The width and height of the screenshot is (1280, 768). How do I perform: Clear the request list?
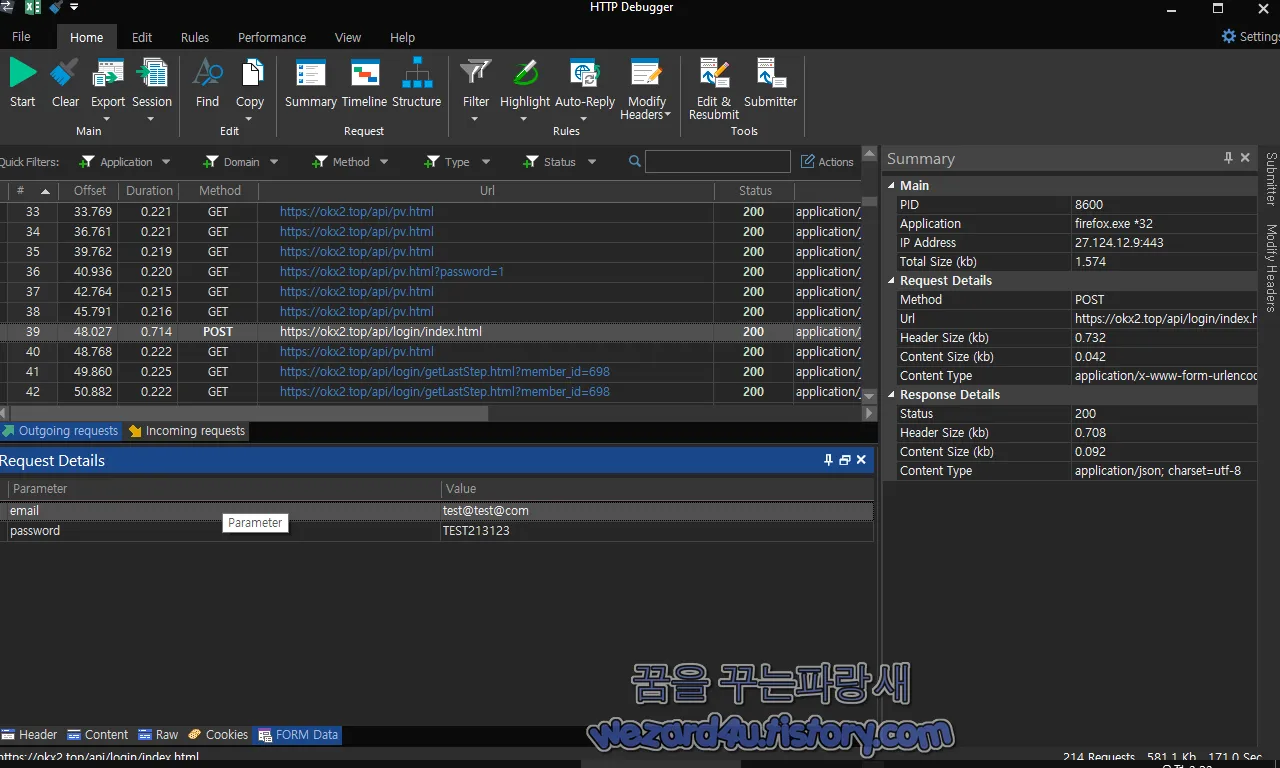[65, 83]
